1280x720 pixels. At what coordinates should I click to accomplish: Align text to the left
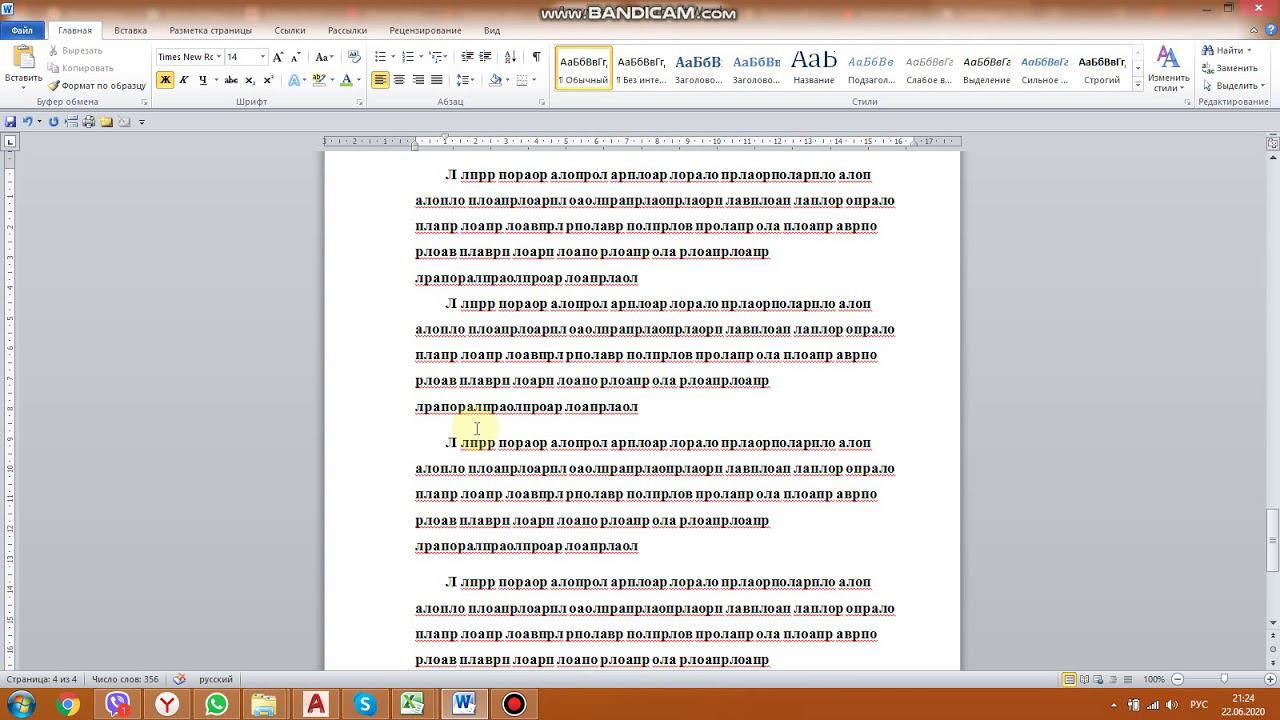380,80
